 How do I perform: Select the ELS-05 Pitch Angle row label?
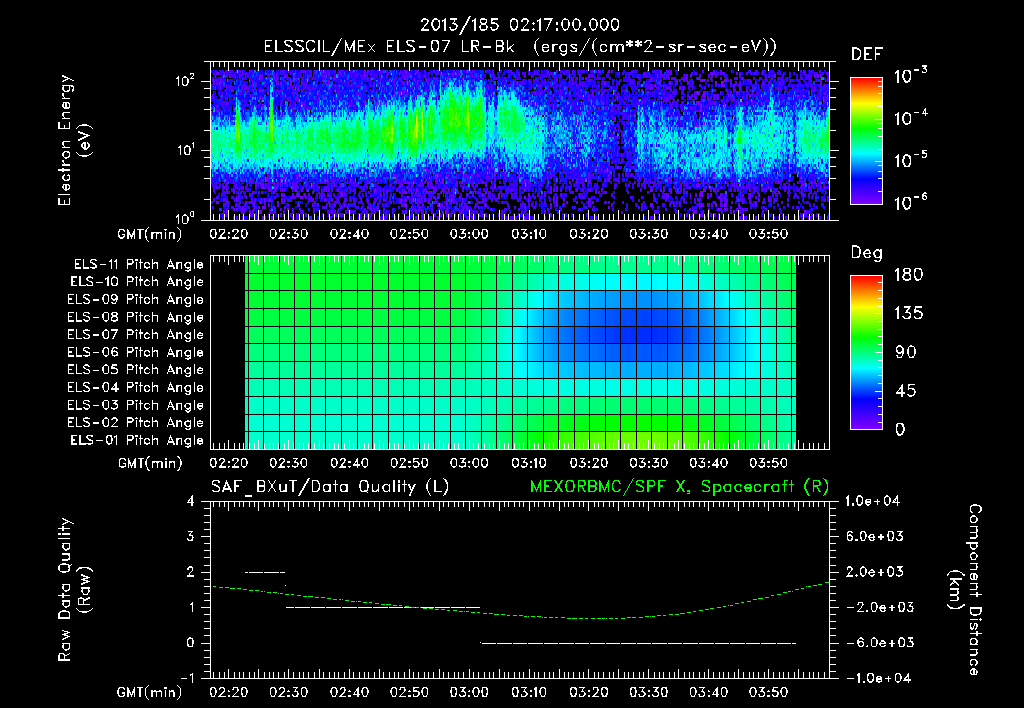tap(135, 370)
